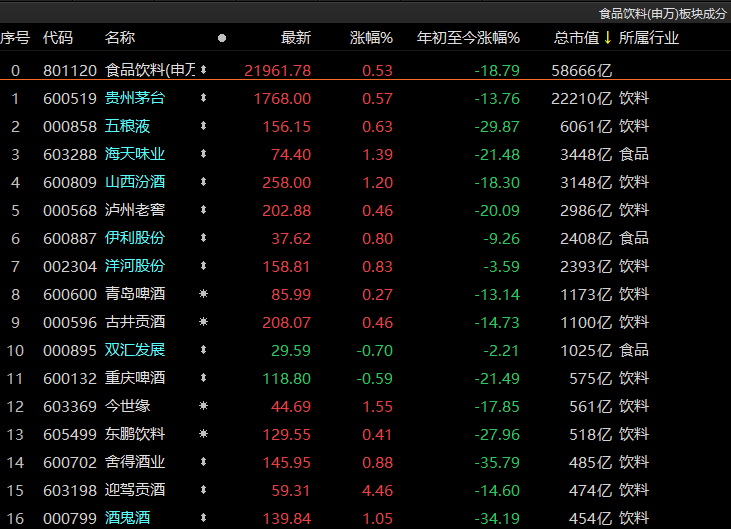Viewport: 731px width, 529px height.
Task: Click the marker icon in 五粮液 row
Action: [x=203, y=126]
